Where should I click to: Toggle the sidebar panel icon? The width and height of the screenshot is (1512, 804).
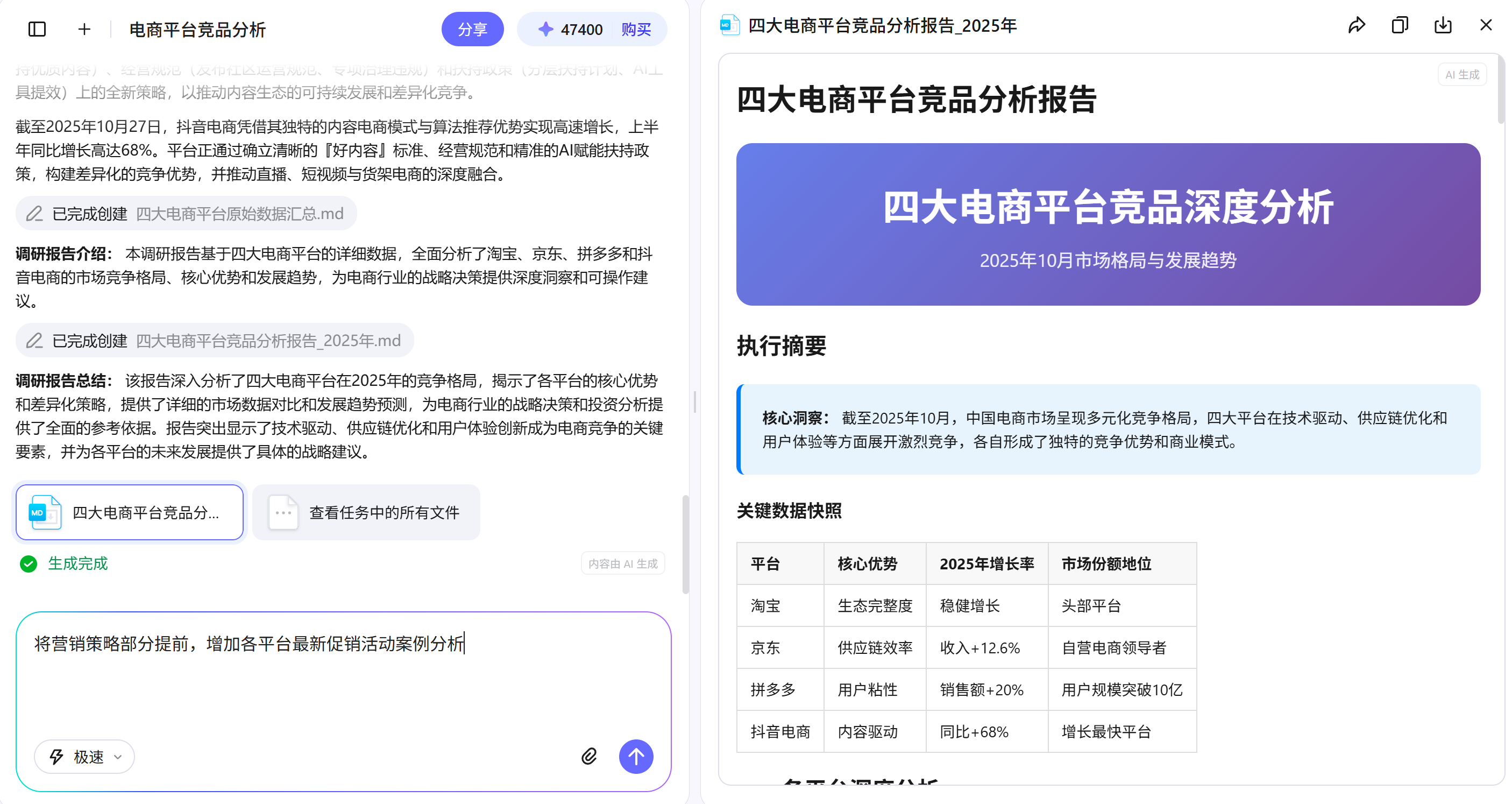[37, 30]
